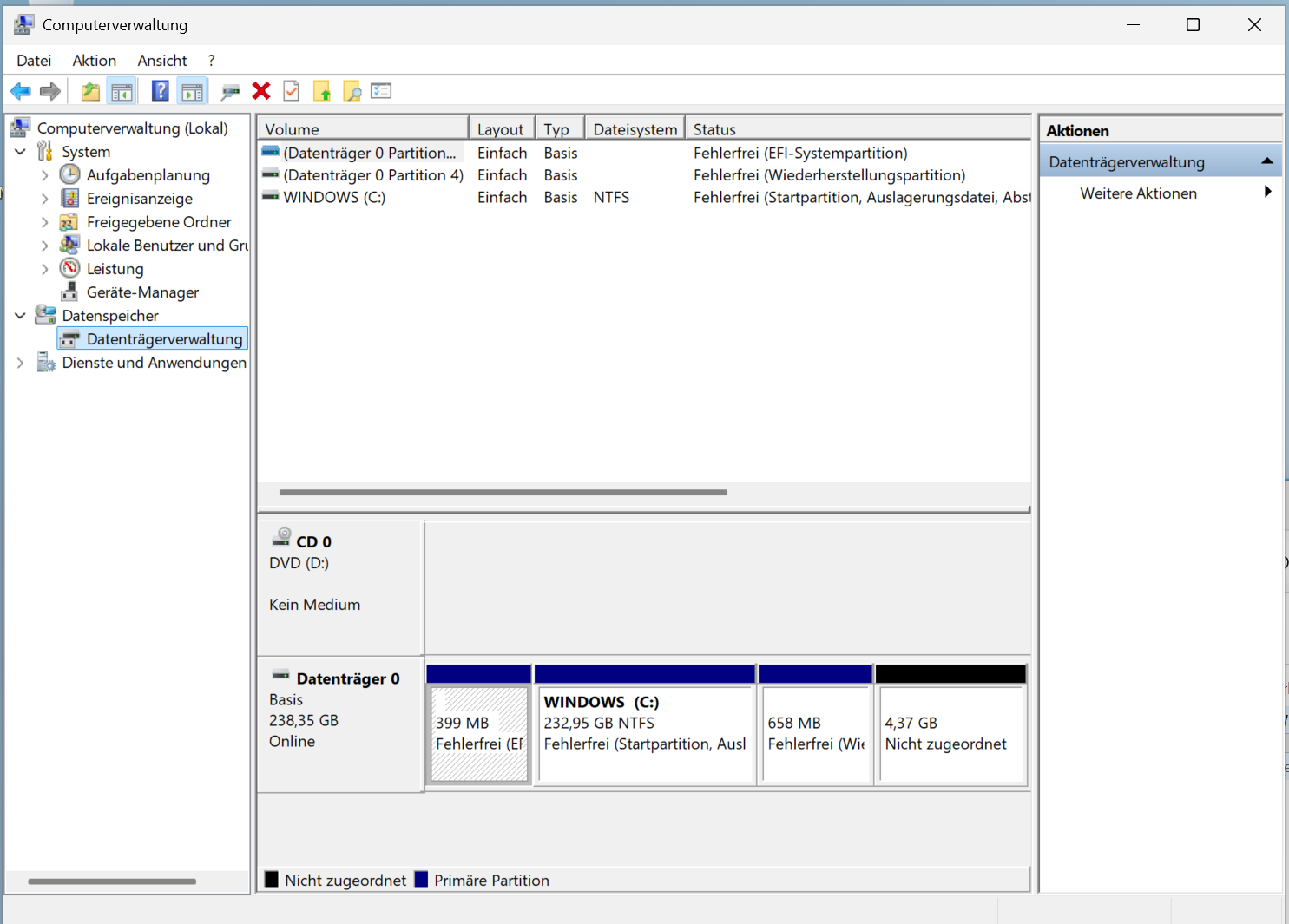Click the blue Back arrow in toolbar

tap(21, 91)
